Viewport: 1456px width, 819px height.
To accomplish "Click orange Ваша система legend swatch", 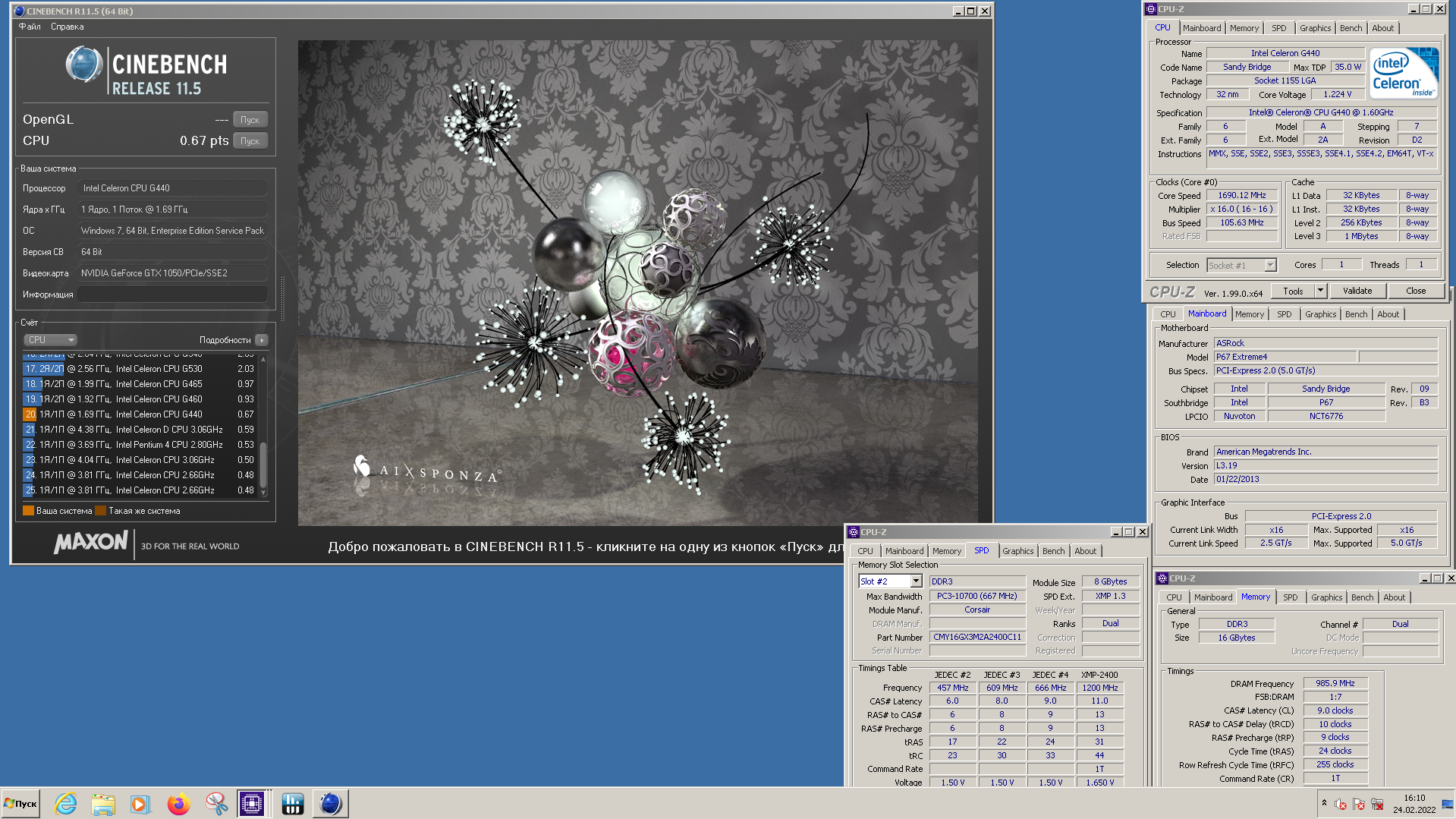I will (x=28, y=511).
